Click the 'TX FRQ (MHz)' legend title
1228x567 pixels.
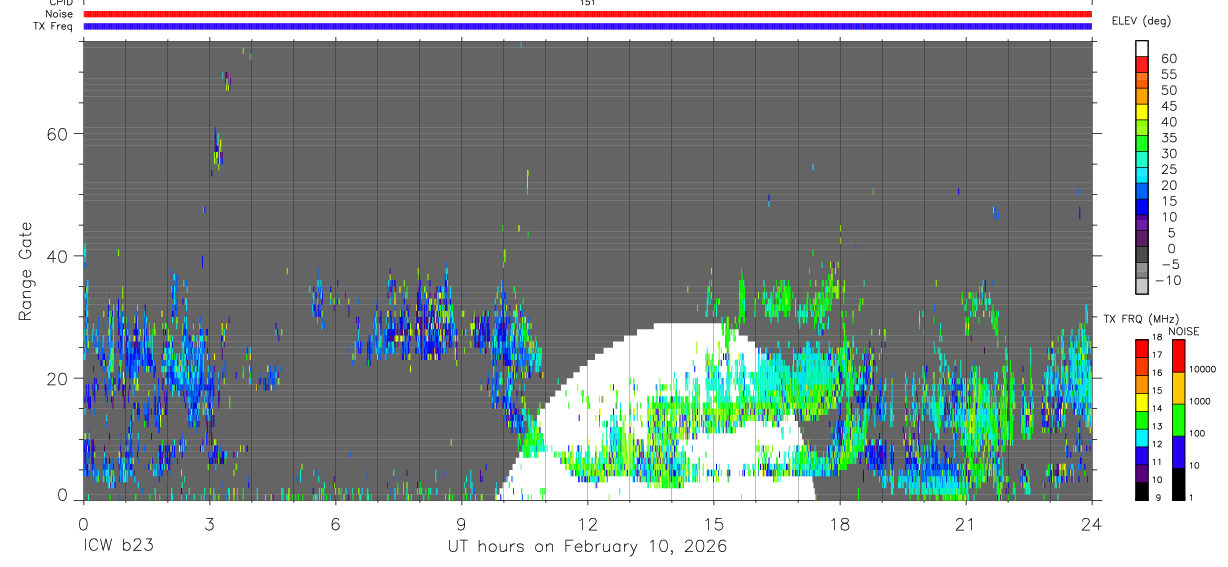click(1139, 319)
